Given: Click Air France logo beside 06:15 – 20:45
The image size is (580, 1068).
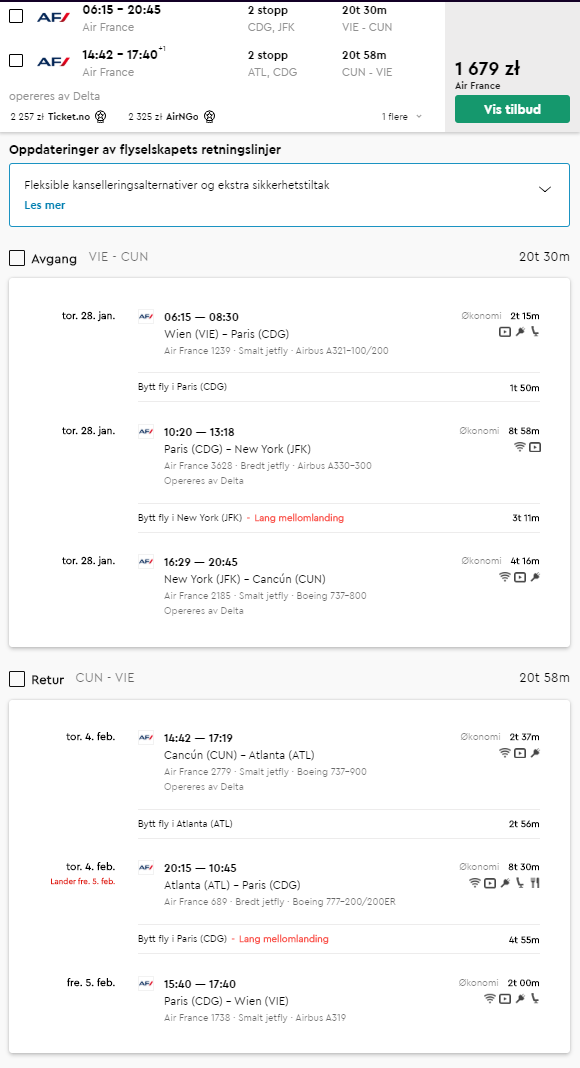Looking at the screenshot, I should pyautogui.click(x=53, y=18).
